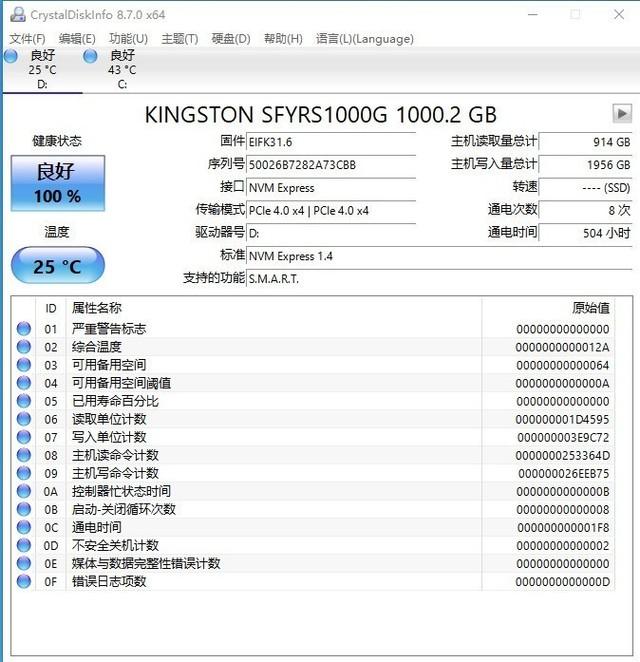This screenshot has width=640, height=662.
Task: Click the 25 °C temperature button
Action: [58, 266]
